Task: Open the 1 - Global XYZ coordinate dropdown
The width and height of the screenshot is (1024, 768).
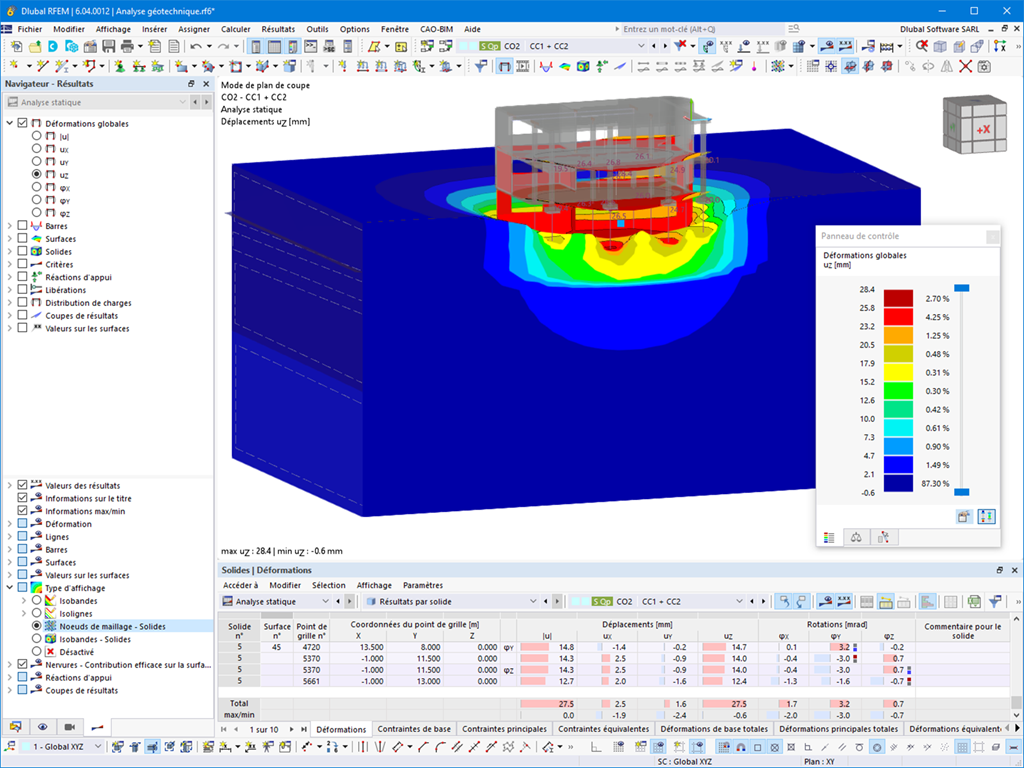Action: pyautogui.click(x=61, y=746)
